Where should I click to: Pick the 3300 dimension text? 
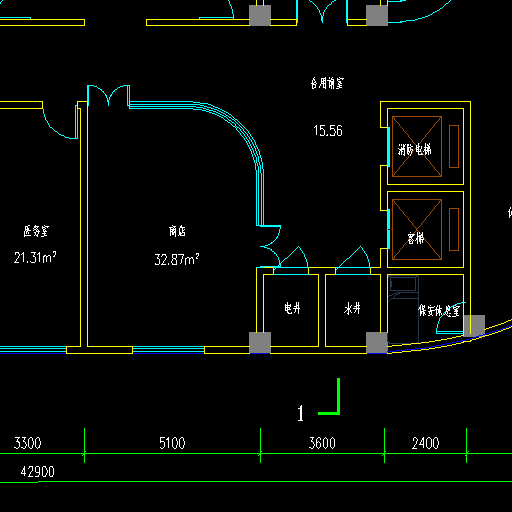tap(28, 443)
